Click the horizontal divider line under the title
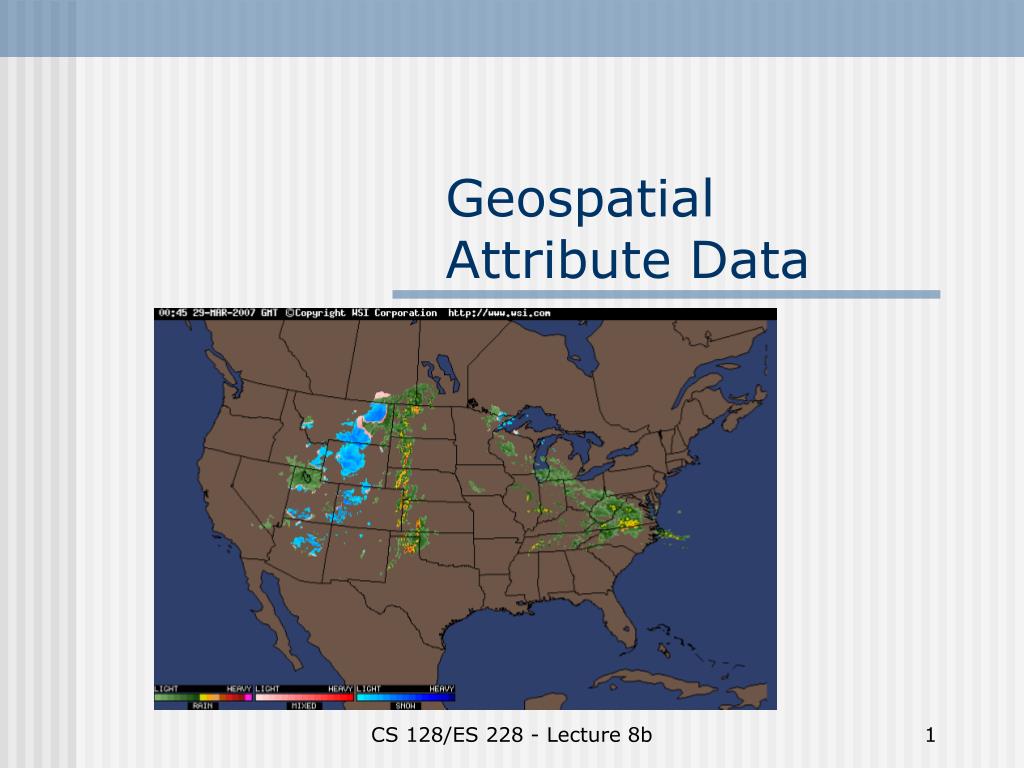Screen dimensions: 1024x768 tap(668, 292)
